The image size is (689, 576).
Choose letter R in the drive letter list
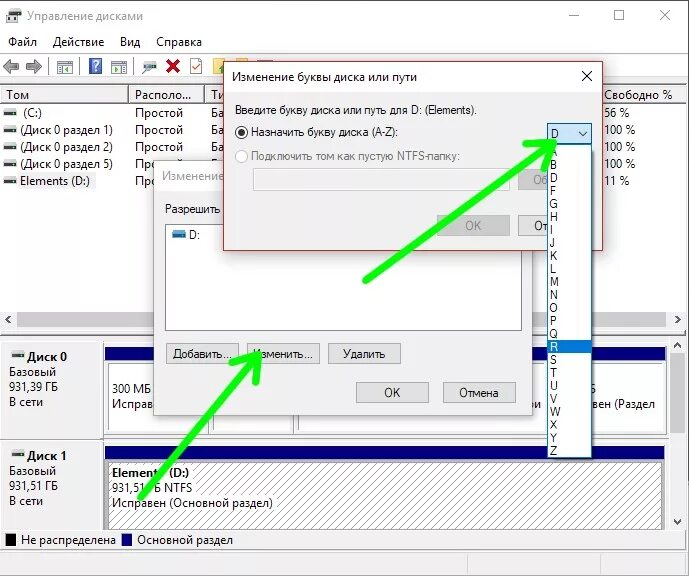569,347
